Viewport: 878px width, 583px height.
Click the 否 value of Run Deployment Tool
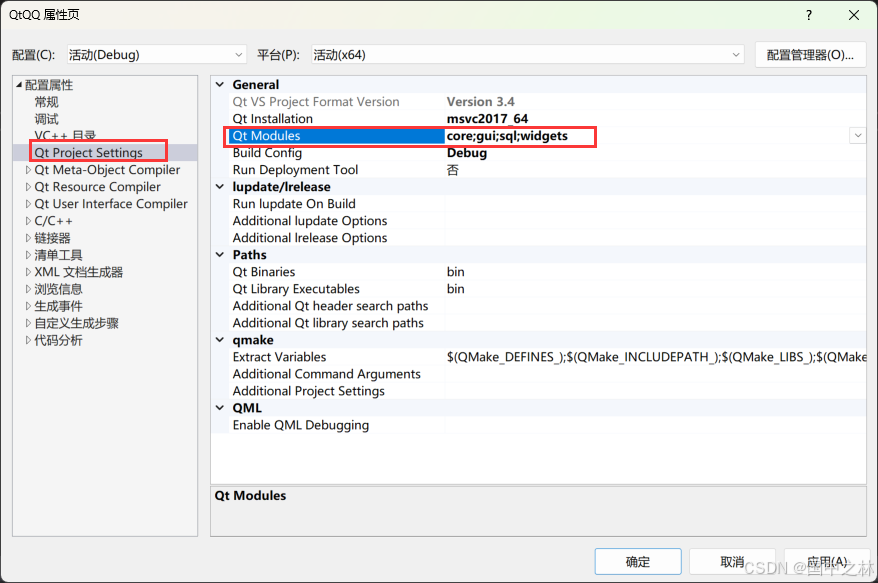(x=452, y=170)
